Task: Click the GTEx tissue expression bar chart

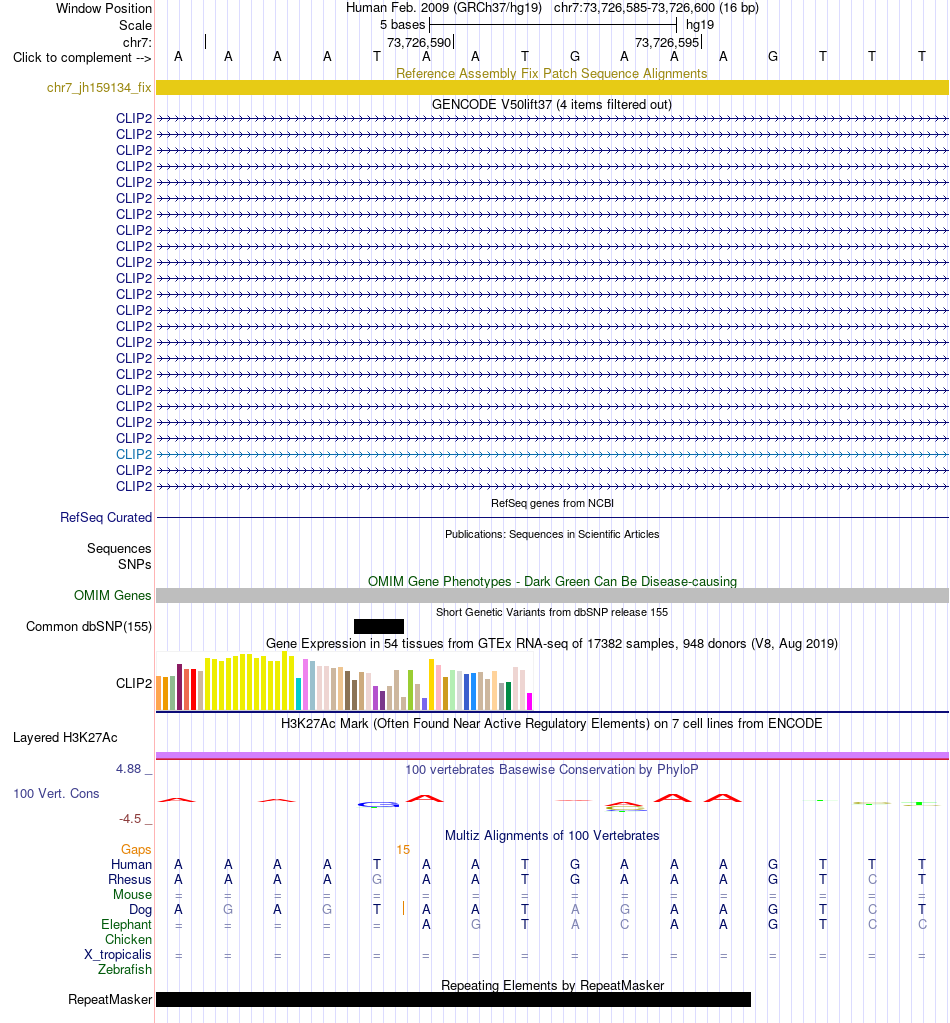Action: (345, 680)
